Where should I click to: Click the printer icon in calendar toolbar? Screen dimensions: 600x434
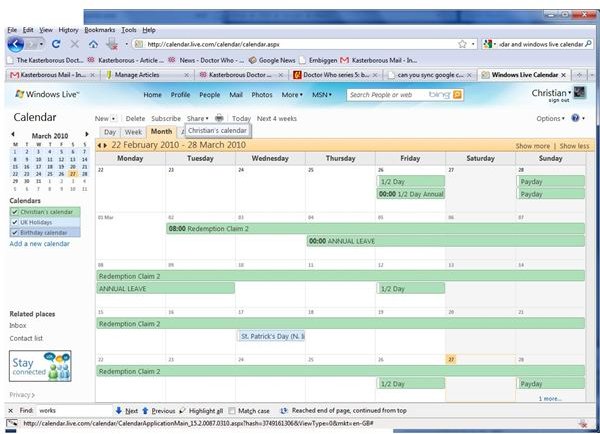219,118
